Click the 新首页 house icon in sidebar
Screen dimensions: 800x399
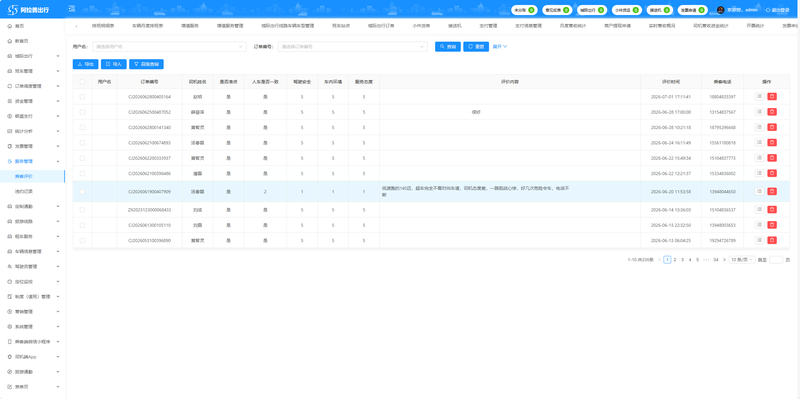coord(10,41)
